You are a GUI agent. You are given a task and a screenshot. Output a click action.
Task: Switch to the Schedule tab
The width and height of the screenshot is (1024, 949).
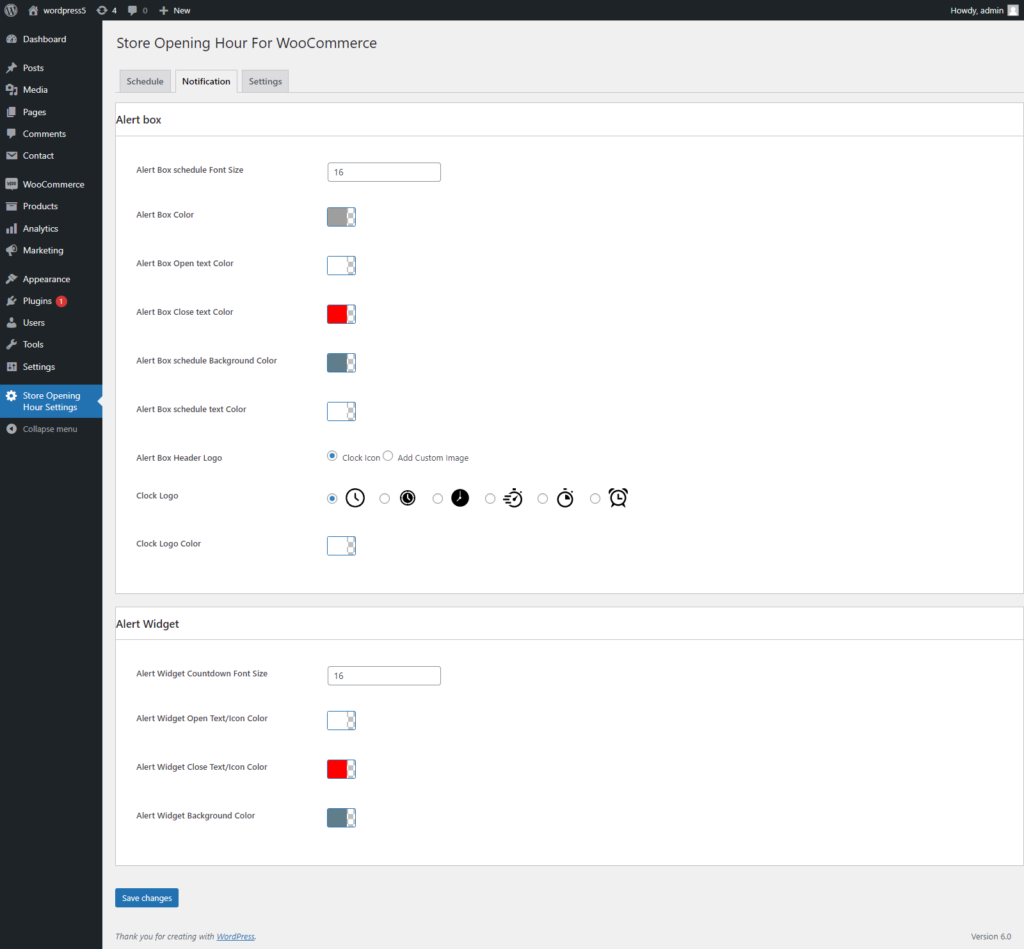pos(145,82)
